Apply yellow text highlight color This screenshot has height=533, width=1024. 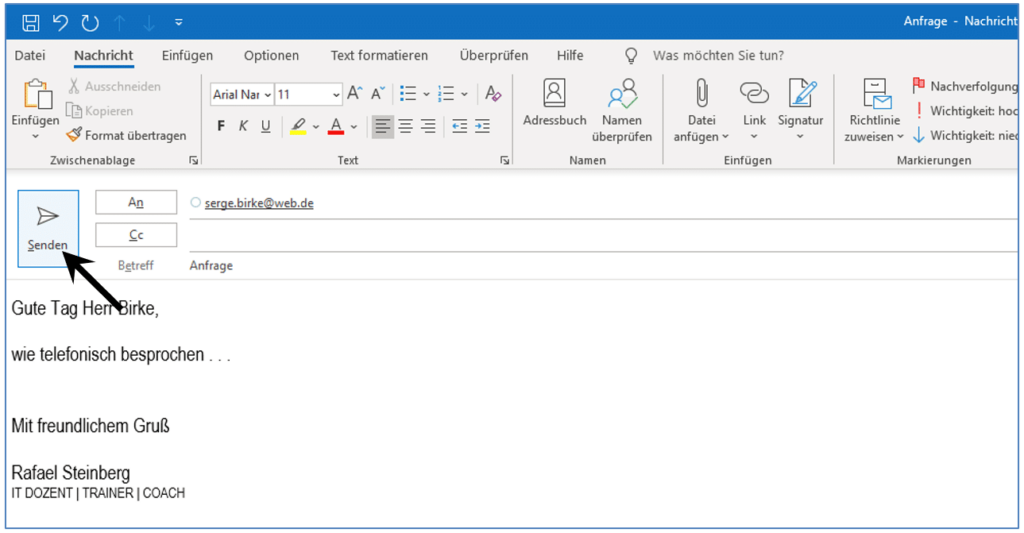(298, 126)
